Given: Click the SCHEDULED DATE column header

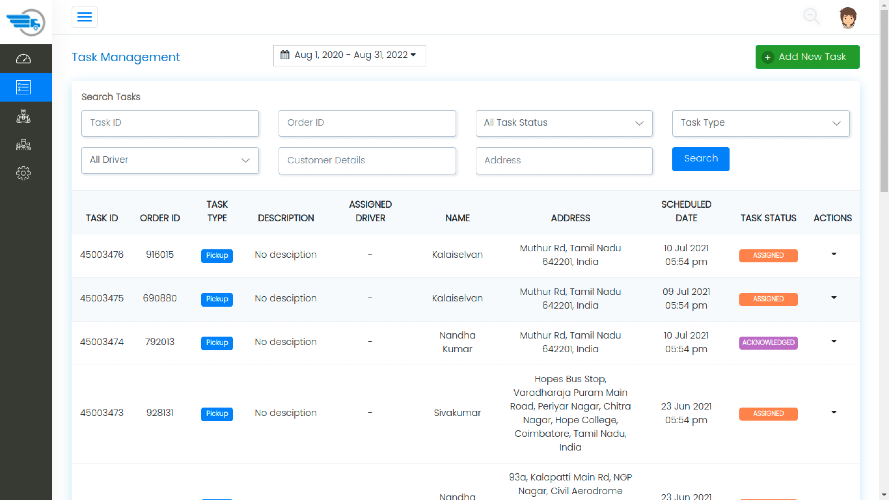Looking at the screenshot, I should 686,211.
